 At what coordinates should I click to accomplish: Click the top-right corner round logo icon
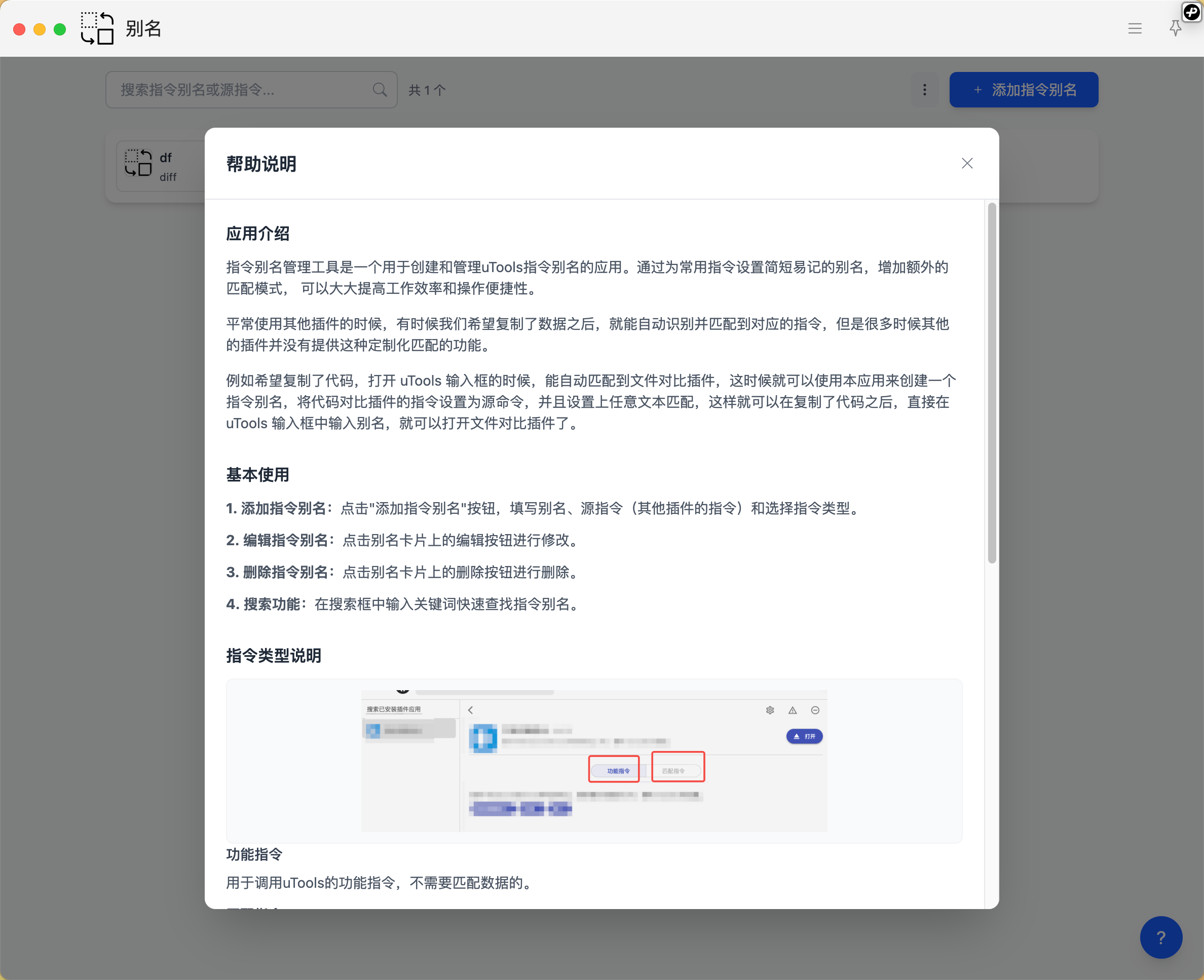click(x=1191, y=12)
